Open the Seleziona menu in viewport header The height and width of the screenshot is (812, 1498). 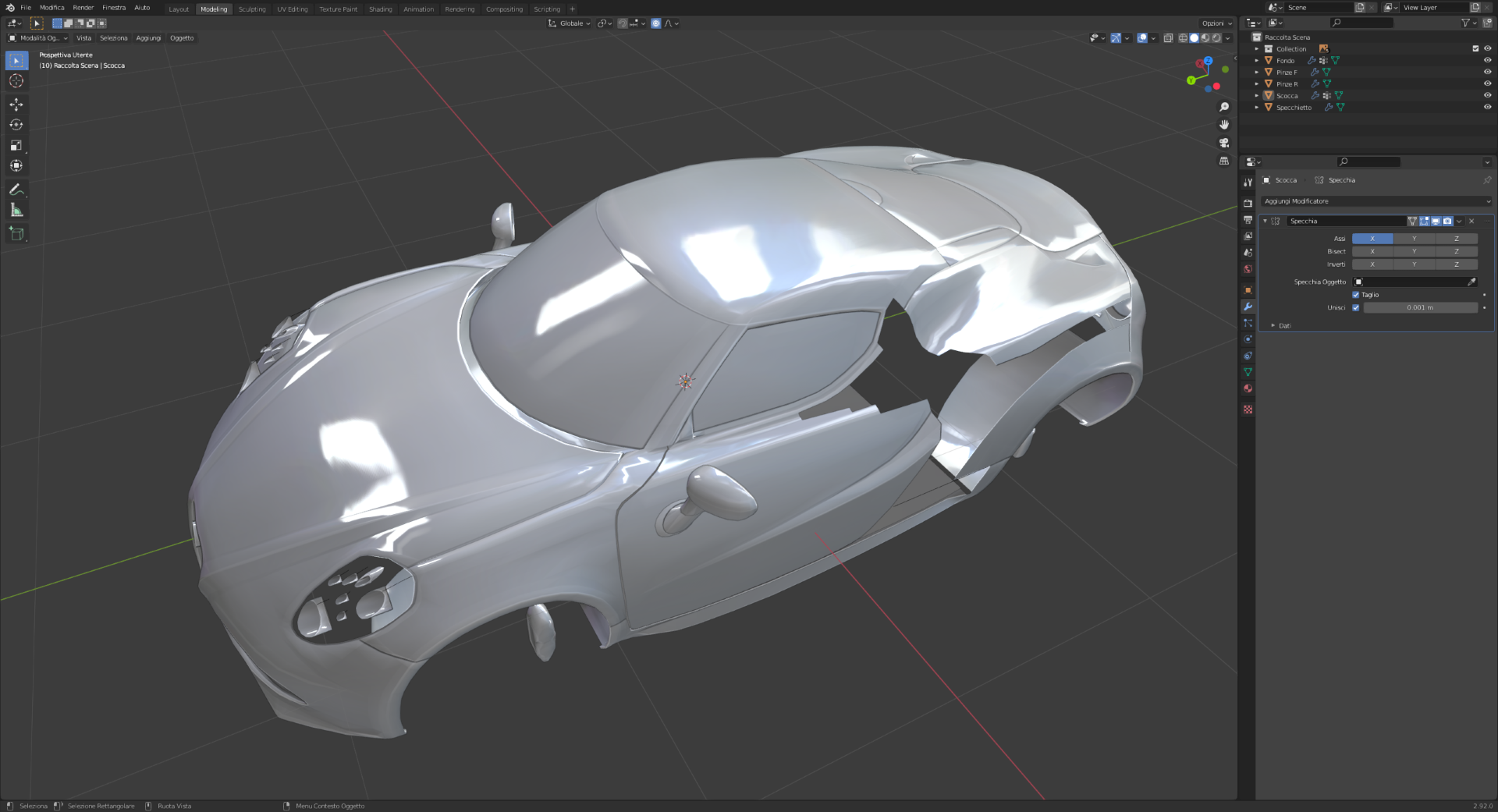[x=114, y=38]
